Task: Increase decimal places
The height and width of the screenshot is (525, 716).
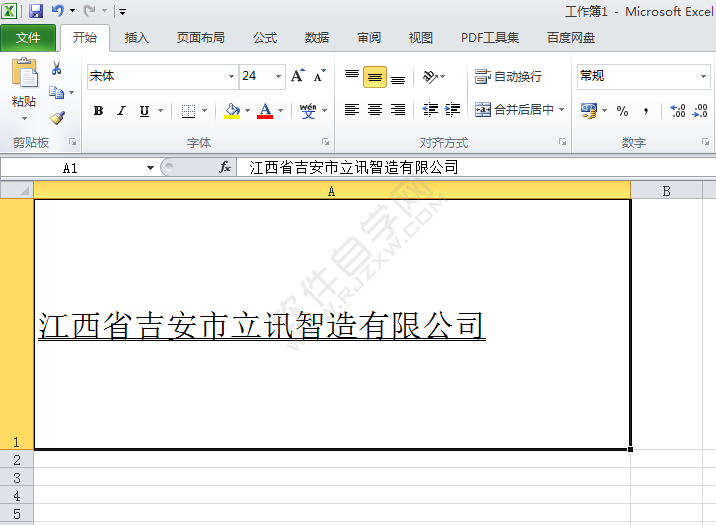Action: click(678, 110)
